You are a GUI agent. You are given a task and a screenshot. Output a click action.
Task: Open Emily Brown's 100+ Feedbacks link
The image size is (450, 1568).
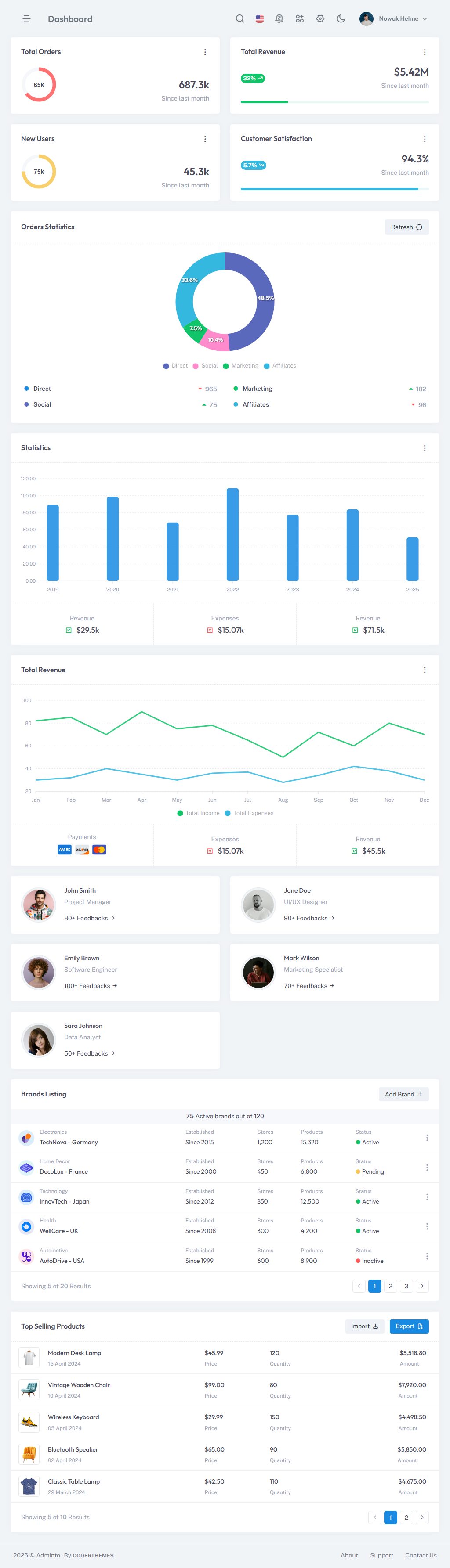point(91,985)
